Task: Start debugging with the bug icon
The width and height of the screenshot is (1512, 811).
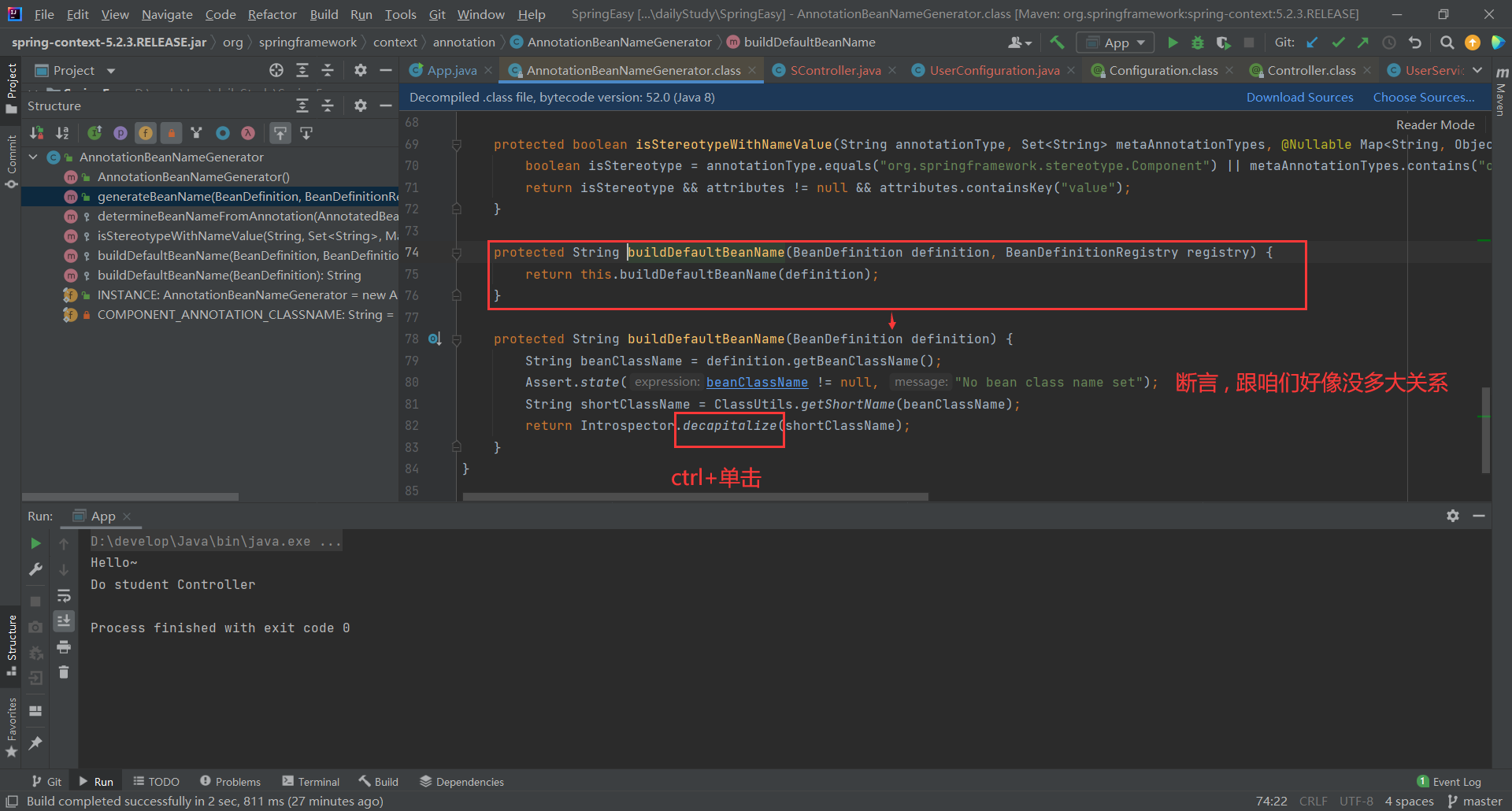Action: 1198,43
